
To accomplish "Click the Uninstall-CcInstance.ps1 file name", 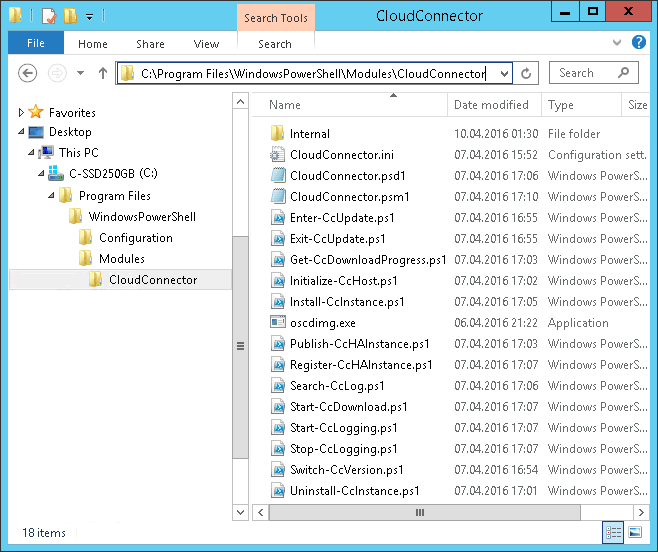I will [x=355, y=491].
